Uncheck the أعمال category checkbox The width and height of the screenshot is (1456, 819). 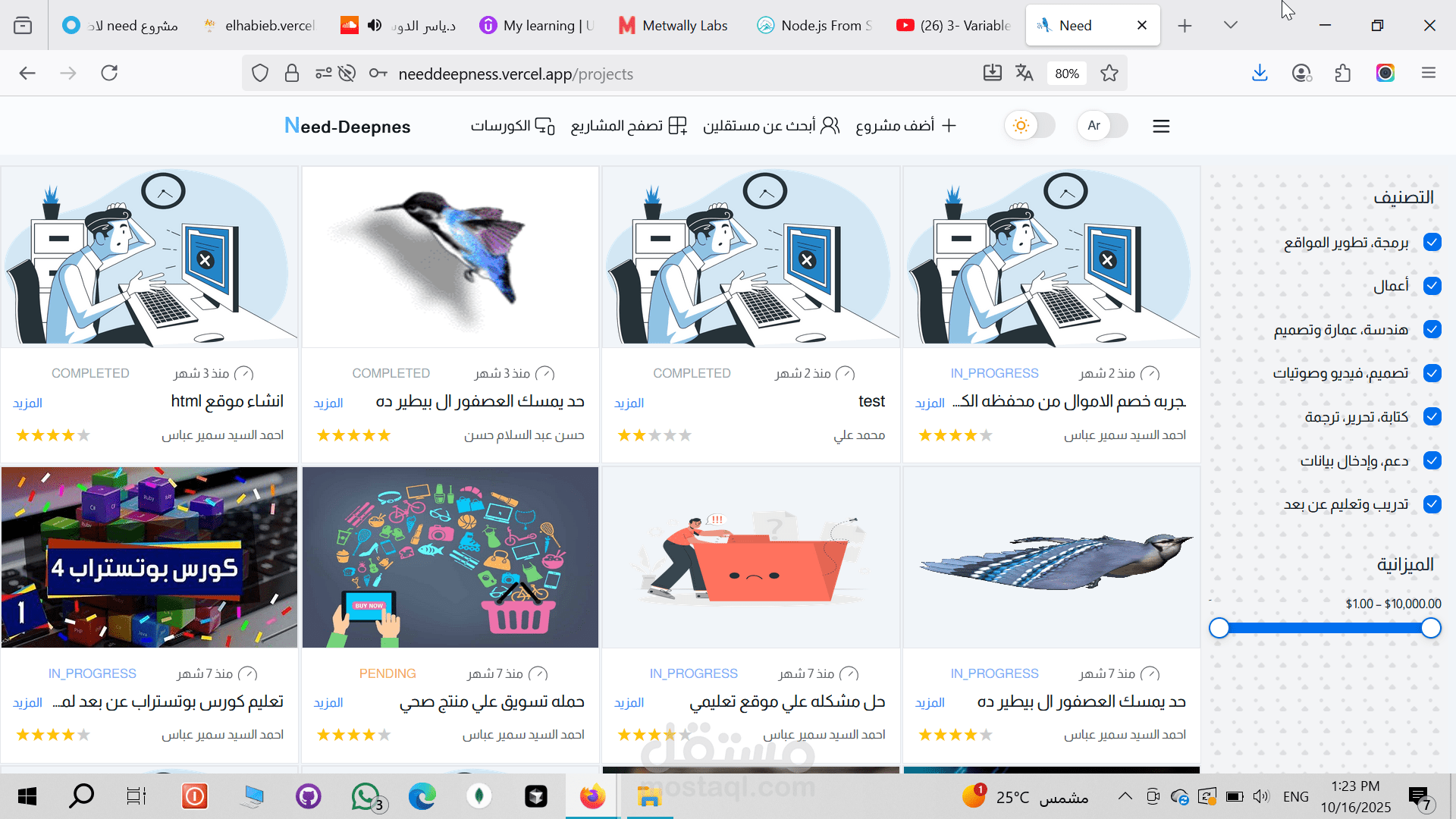(1432, 286)
